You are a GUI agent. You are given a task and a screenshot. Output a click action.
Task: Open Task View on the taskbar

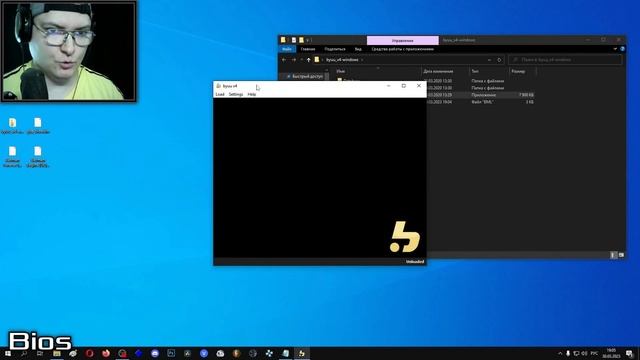[40, 353]
